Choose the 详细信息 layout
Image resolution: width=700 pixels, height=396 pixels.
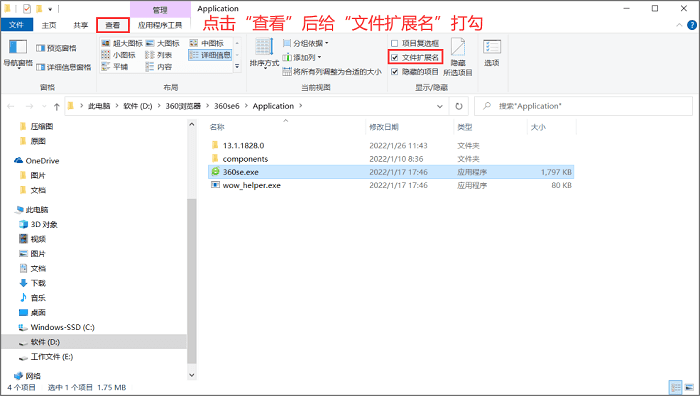tap(210, 55)
